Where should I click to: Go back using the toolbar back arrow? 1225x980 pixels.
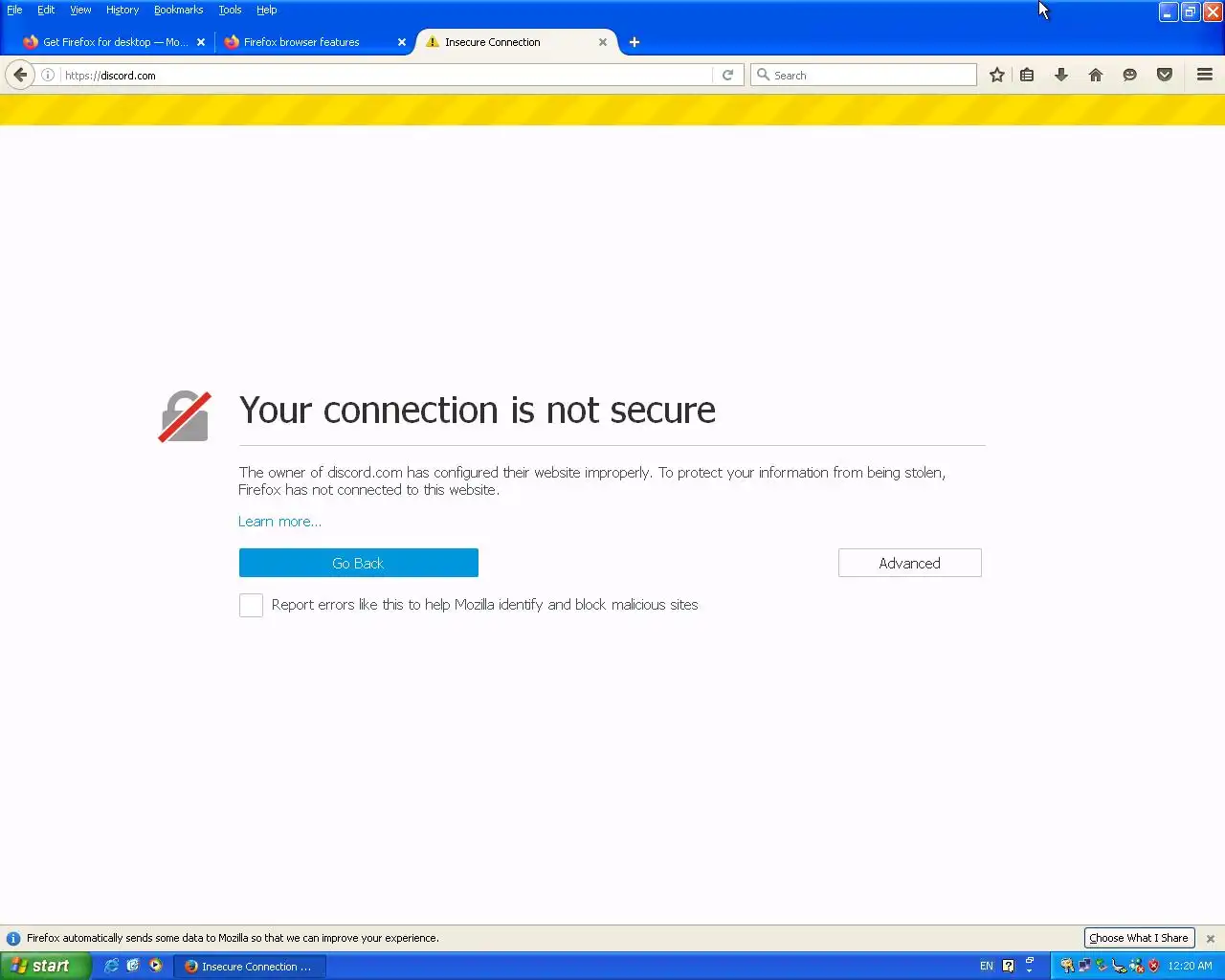pos(20,75)
